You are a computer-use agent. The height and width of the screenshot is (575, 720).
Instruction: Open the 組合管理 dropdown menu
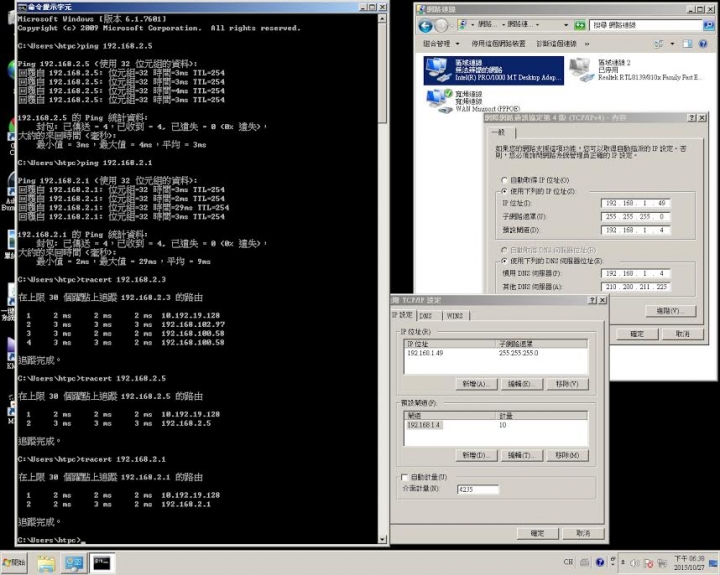point(441,44)
